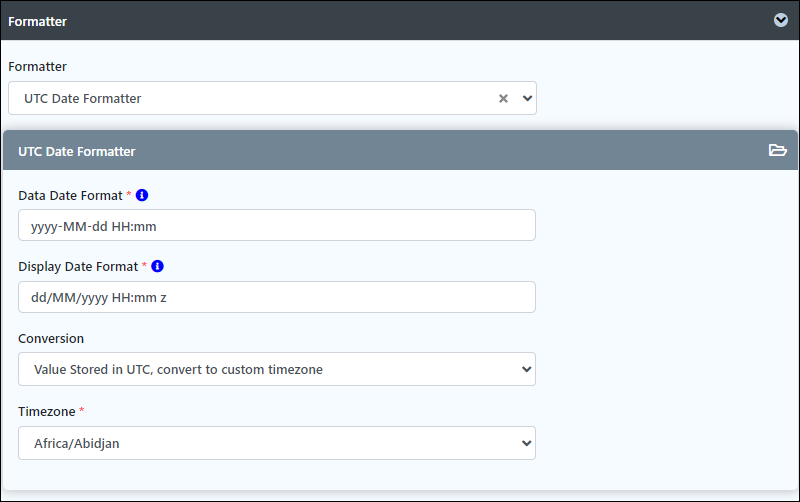Open the Timezone dropdown showing Africa/Abidjan
This screenshot has width=800, height=502.
(277, 443)
